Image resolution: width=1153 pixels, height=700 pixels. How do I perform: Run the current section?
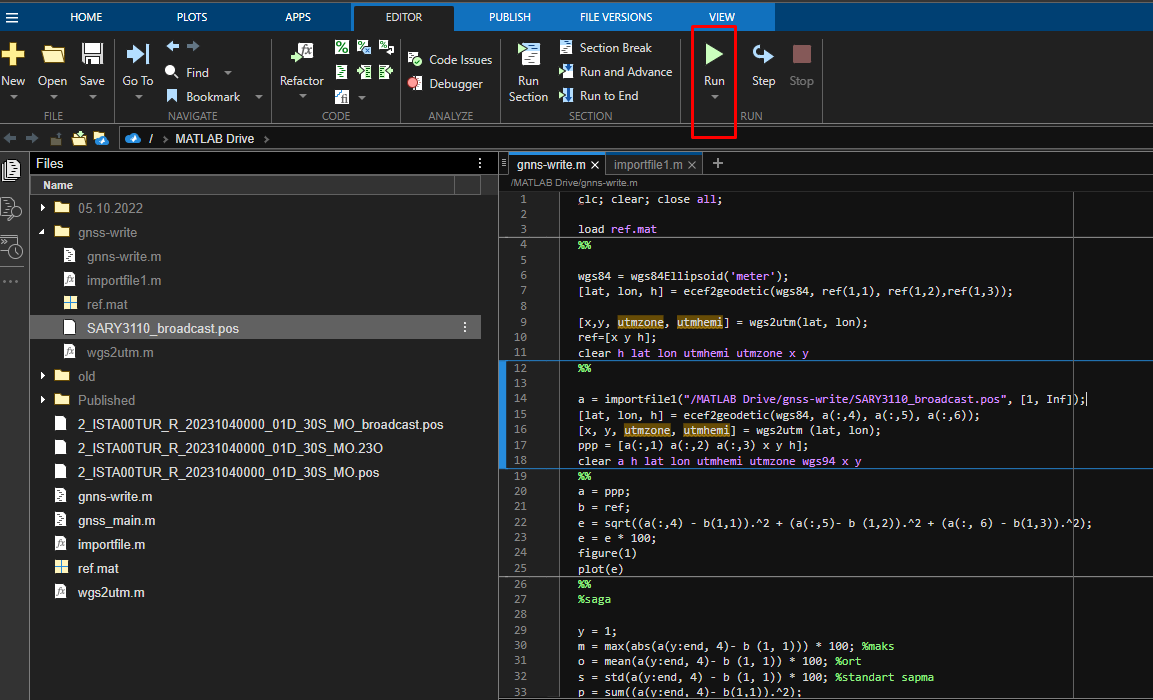coord(528,71)
